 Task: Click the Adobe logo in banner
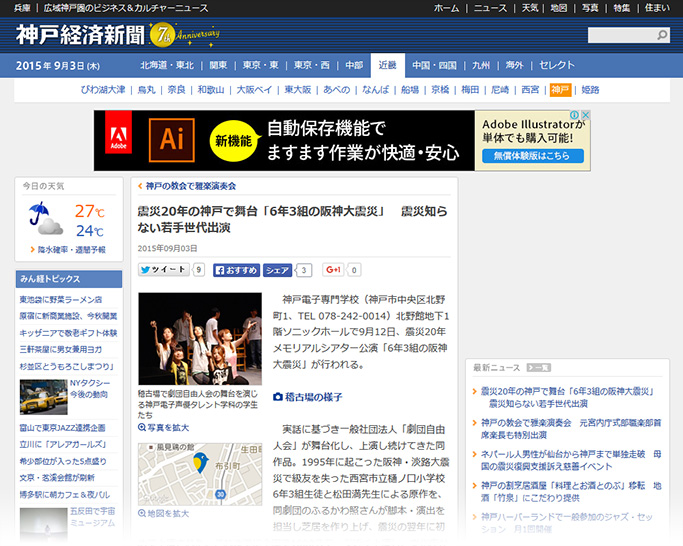118,132
